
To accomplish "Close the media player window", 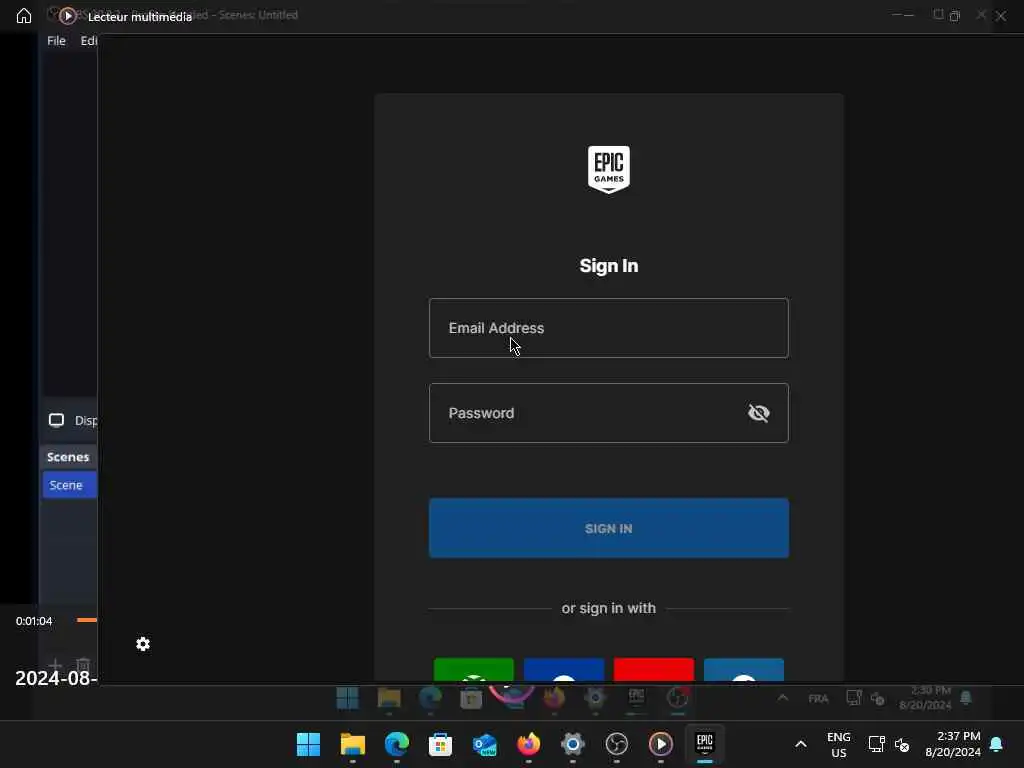I will click(1000, 16).
